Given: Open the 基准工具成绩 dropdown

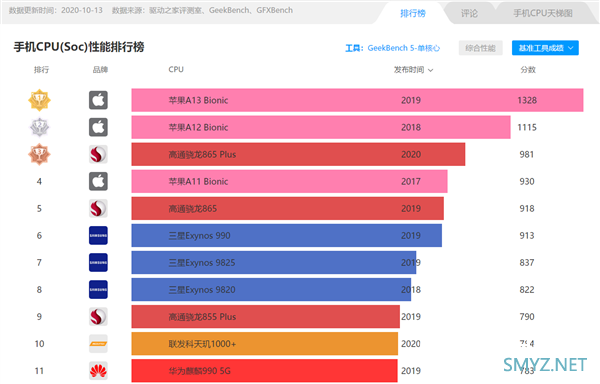Looking at the screenshot, I should pyautogui.click(x=545, y=48).
